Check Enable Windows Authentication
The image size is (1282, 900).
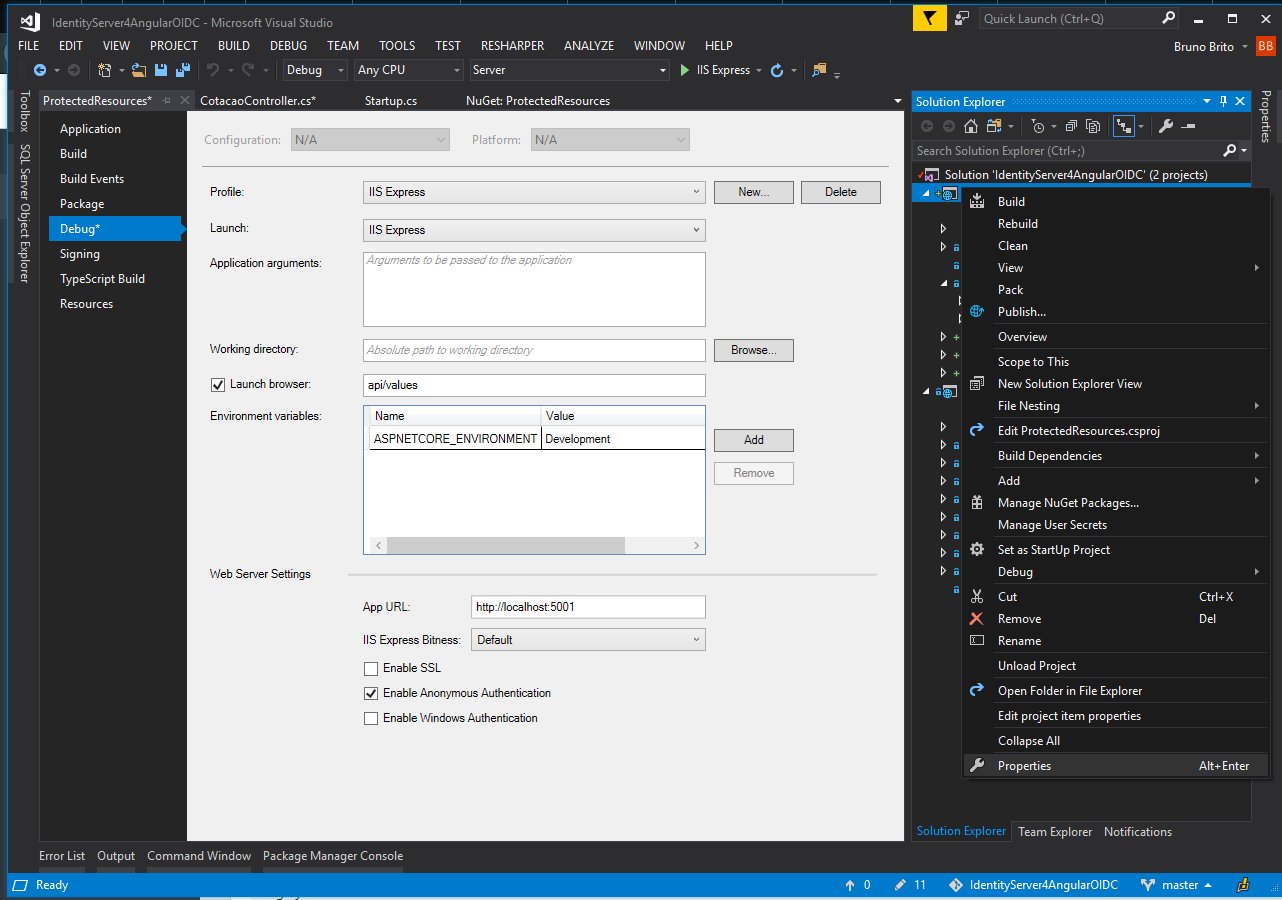click(x=371, y=718)
